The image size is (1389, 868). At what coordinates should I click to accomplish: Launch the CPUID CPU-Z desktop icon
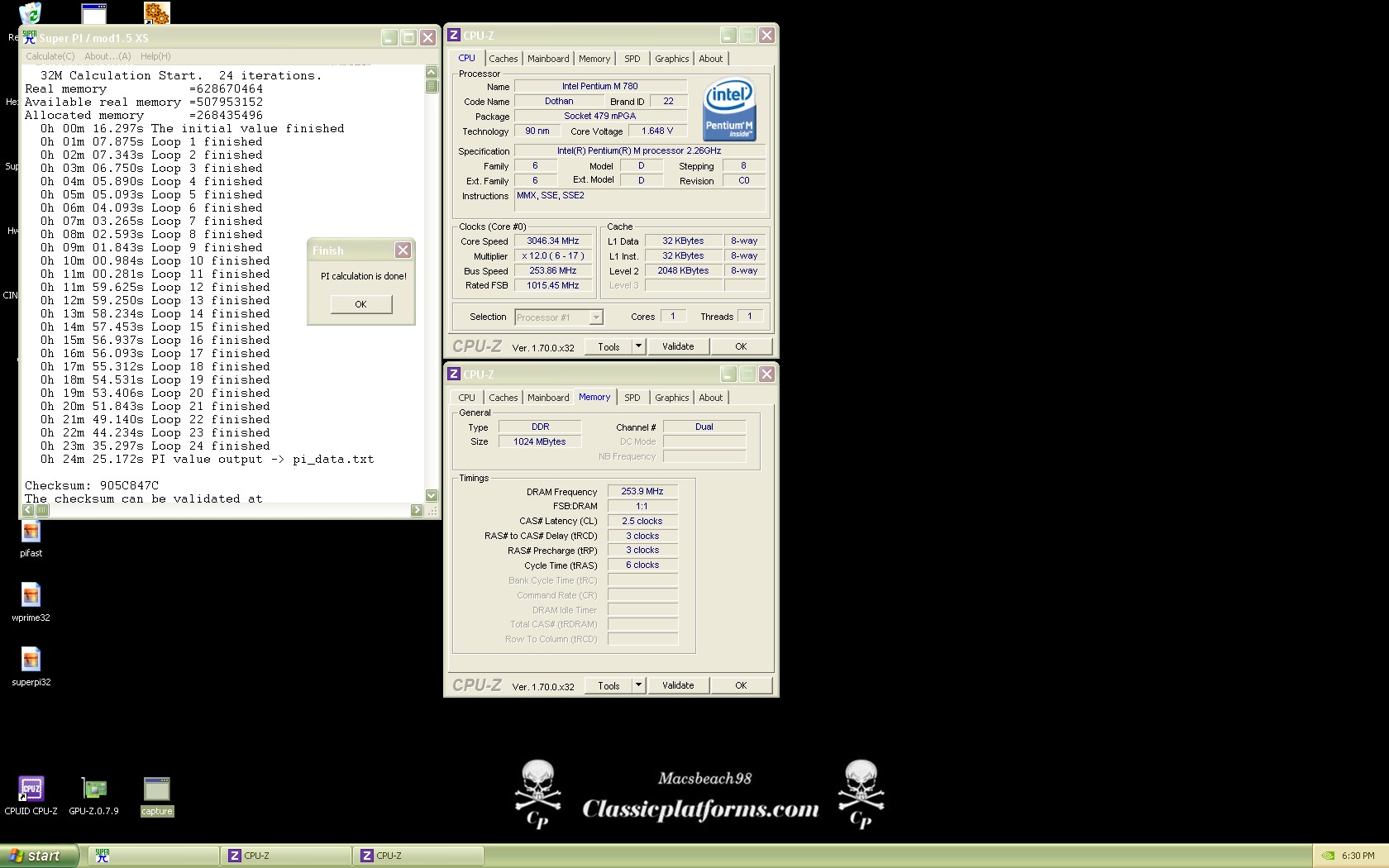pyautogui.click(x=31, y=795)
